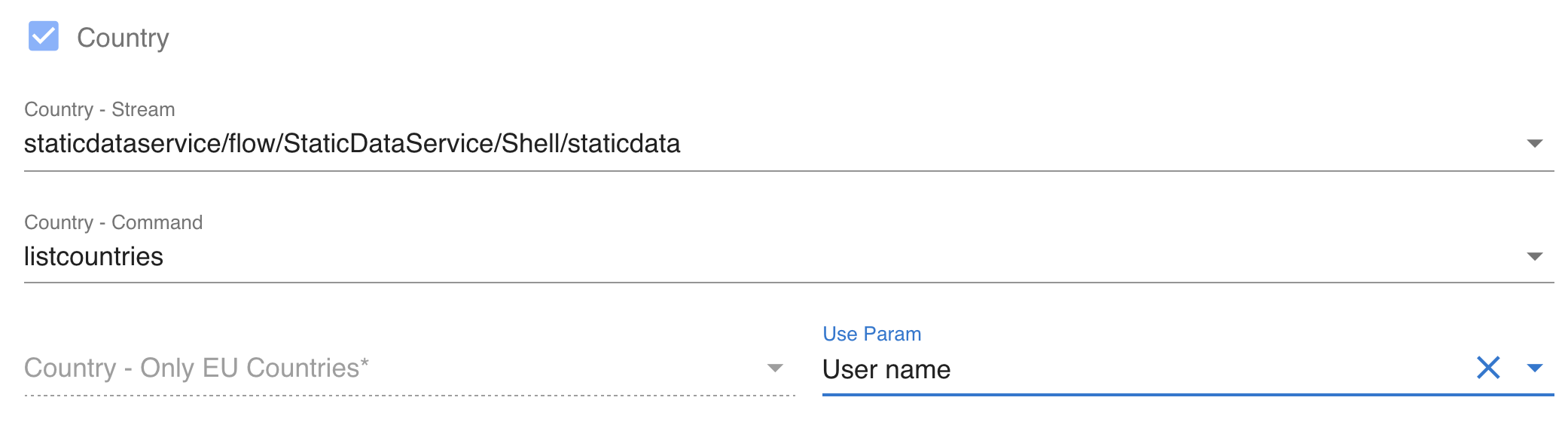Click the staticdataservice stream path value
Image resolution: width=1568 pixels, height=428 pixels.
352,143
